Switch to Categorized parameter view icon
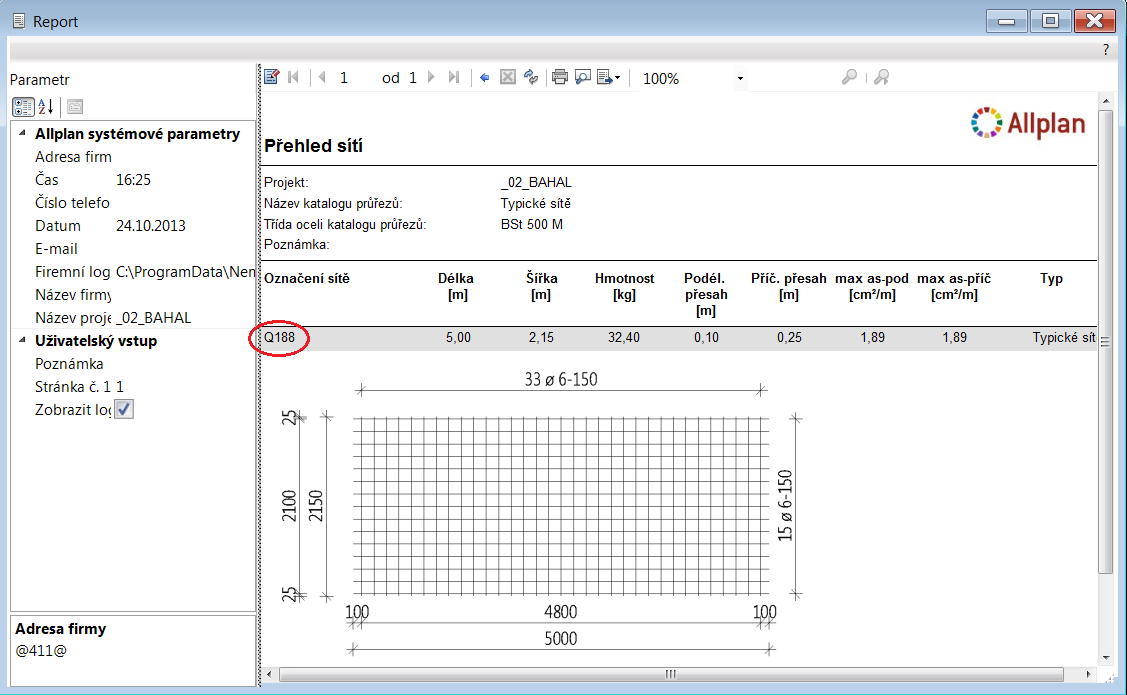Screen dimensions: 1127x695 coord(23,107)
